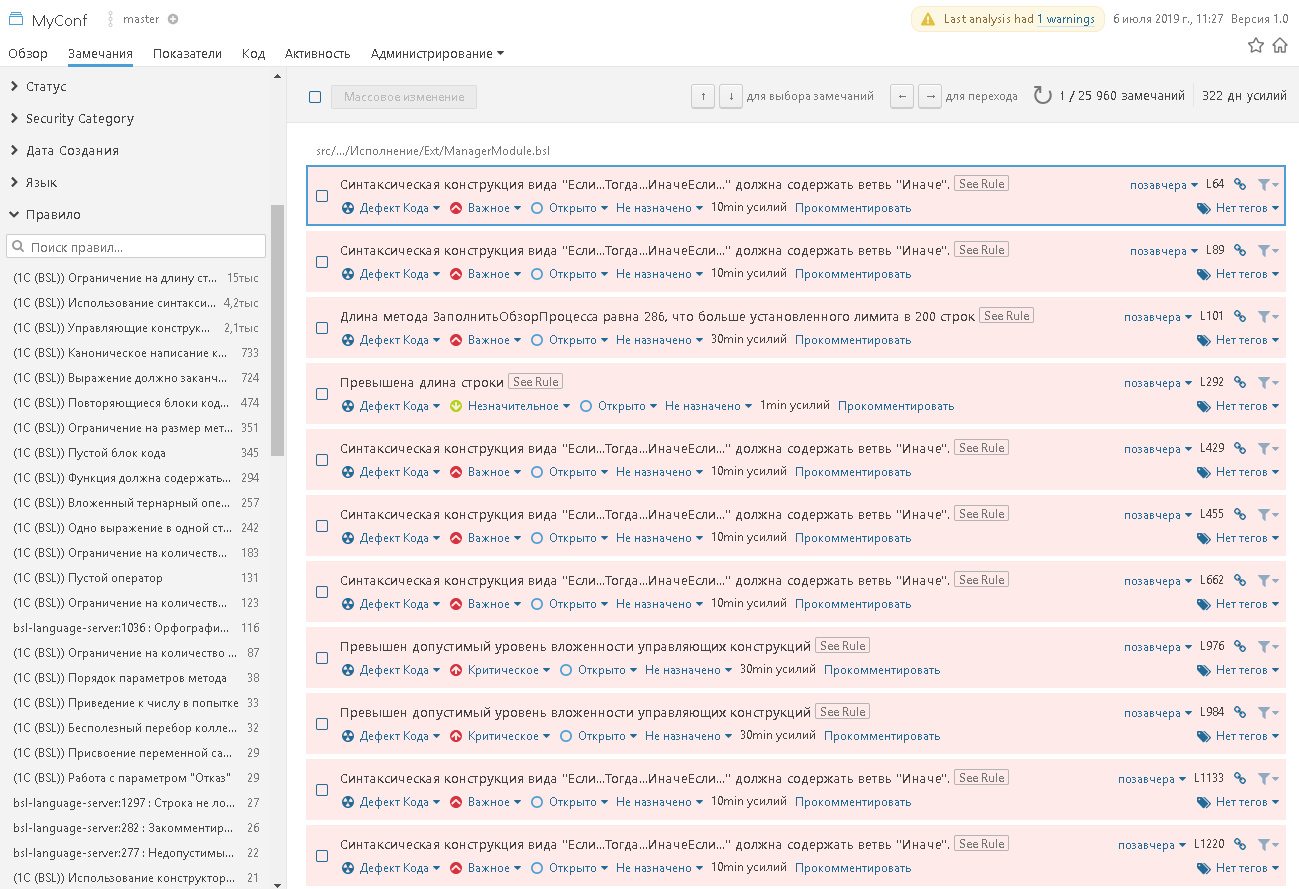Click the star favorite icon
1299x889 pixels.
coord(1256,45)
